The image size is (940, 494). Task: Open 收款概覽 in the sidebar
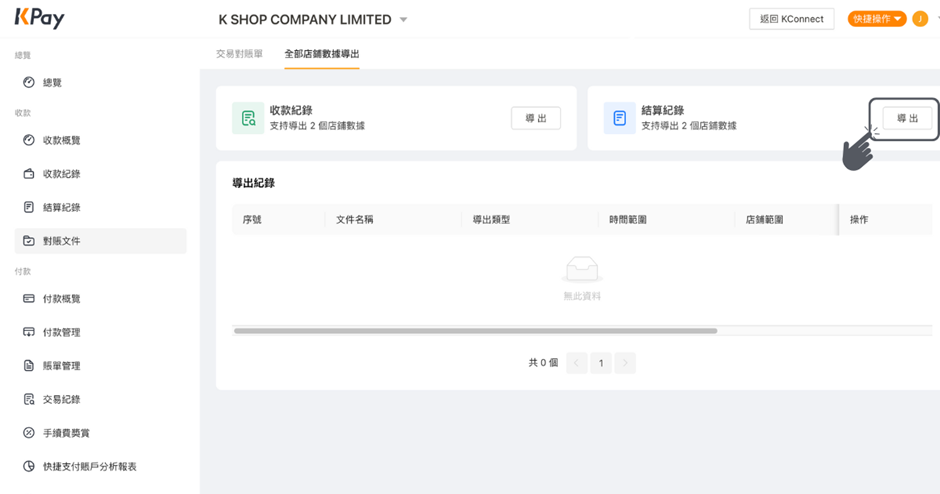pos(101,140)
